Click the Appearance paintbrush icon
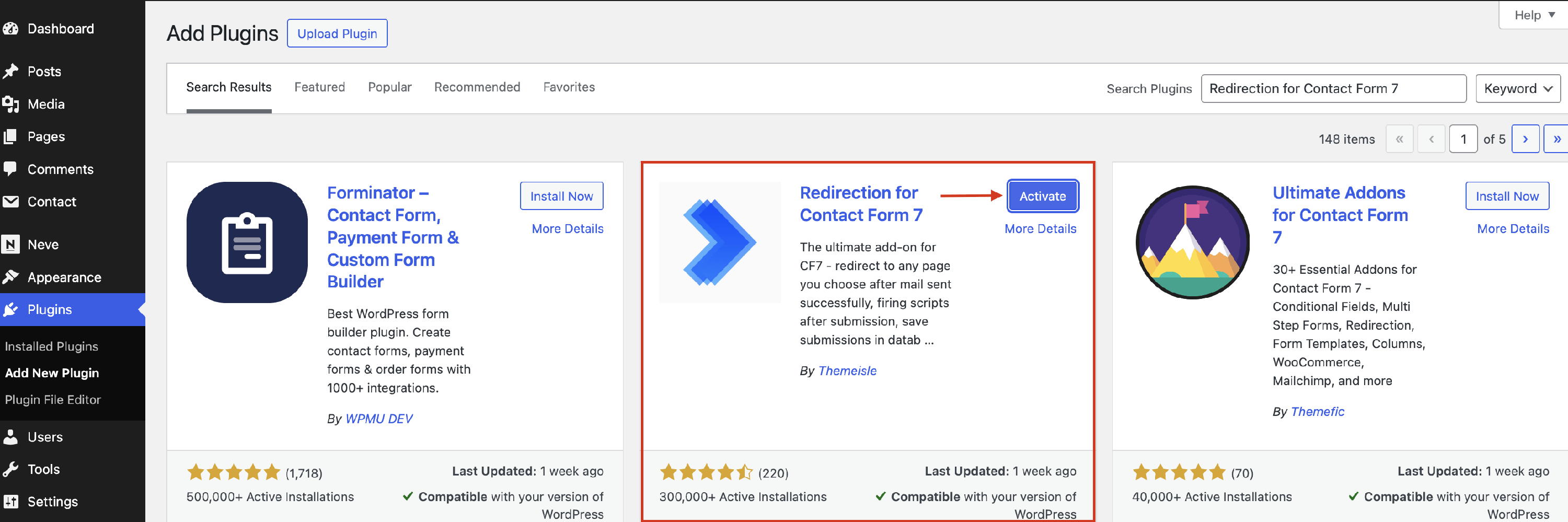The image size is (1568, 522). pyautogui.click(x=10, y=277)
